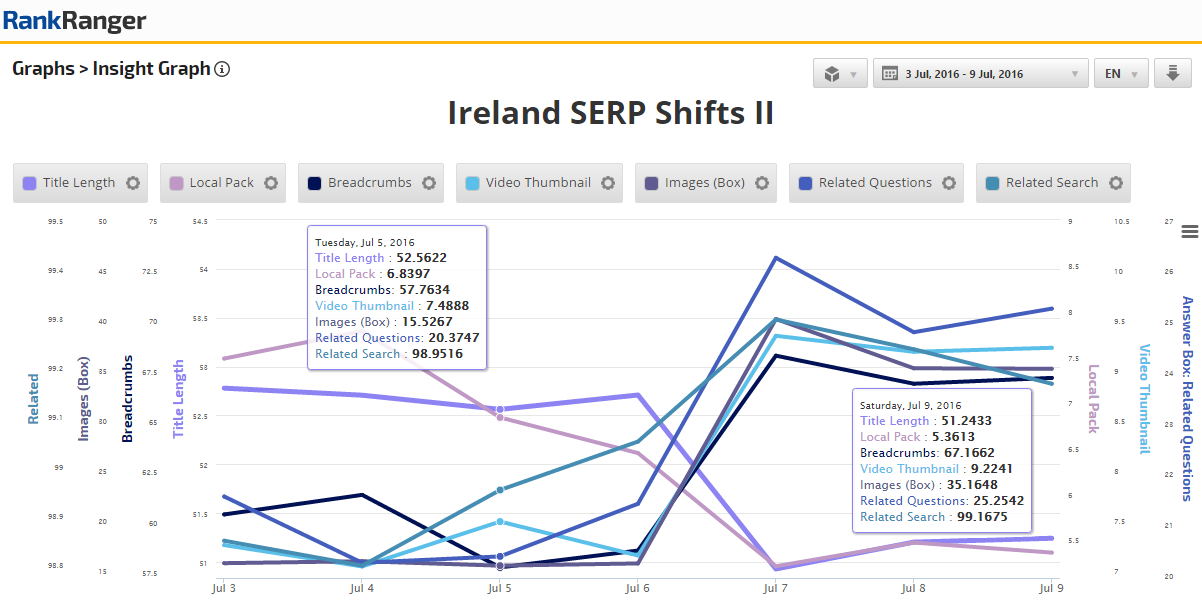1202x601 pixels.
Task: Click the Breadcrumbs gear icon
Action: coord(428,183)
